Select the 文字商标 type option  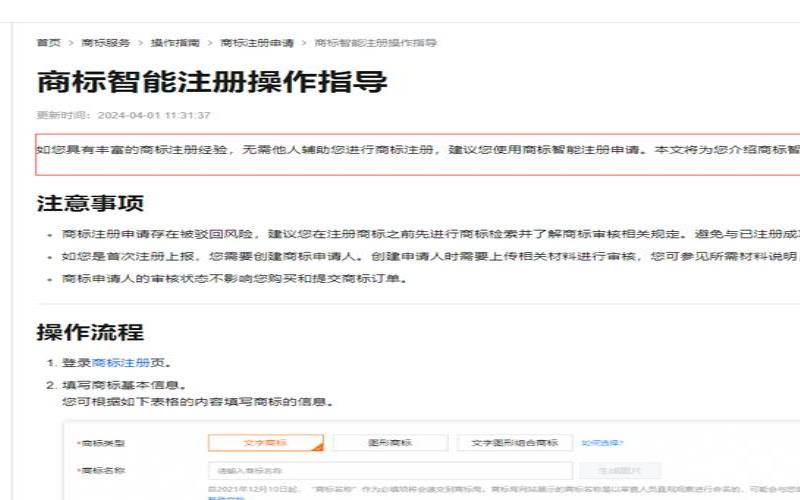click(x=266, y=443)
